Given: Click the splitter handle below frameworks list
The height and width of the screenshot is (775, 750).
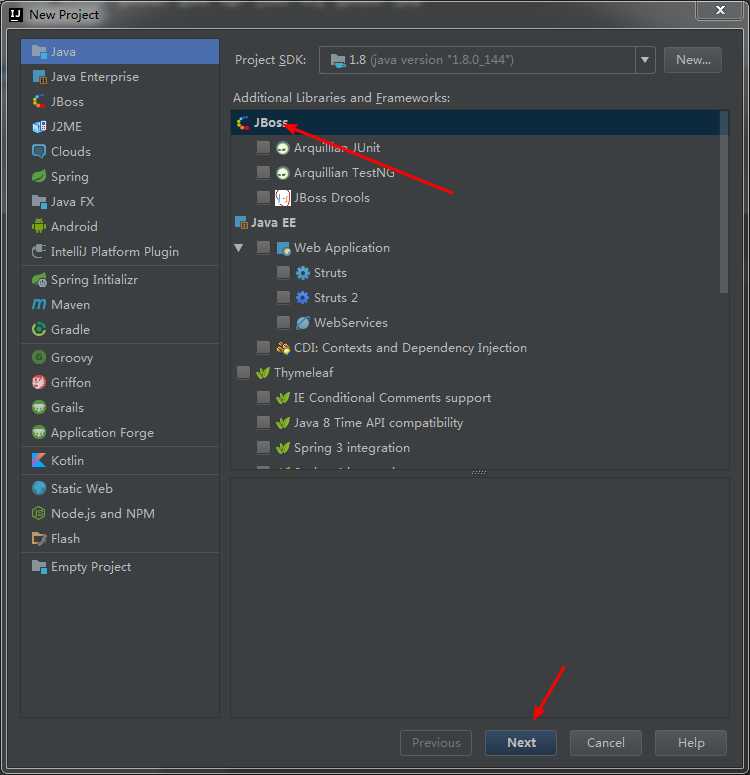Looking at the screenshot, I should 479,473.
